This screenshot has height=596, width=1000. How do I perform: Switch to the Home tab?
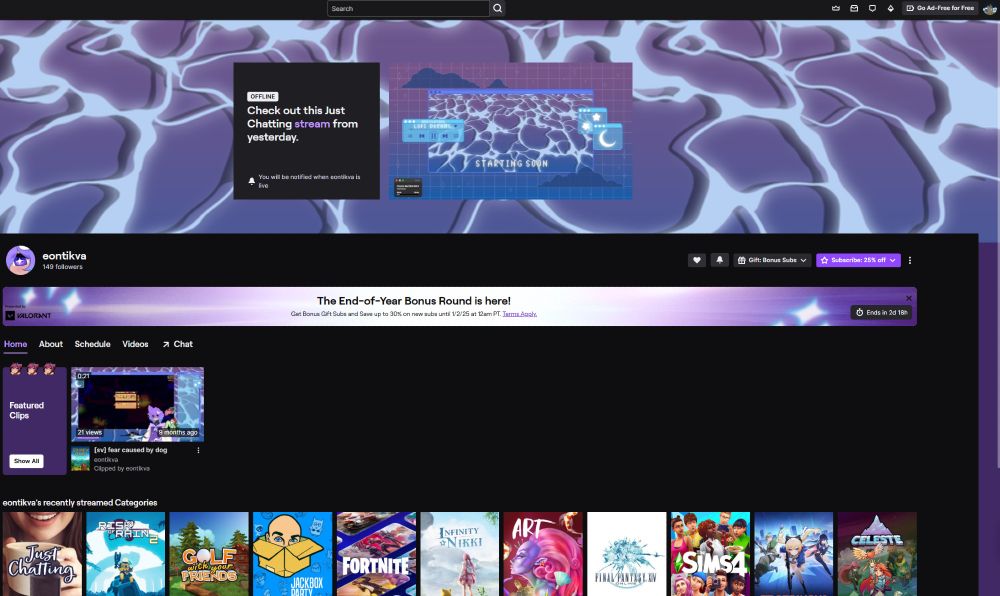(x=15, y=344)
